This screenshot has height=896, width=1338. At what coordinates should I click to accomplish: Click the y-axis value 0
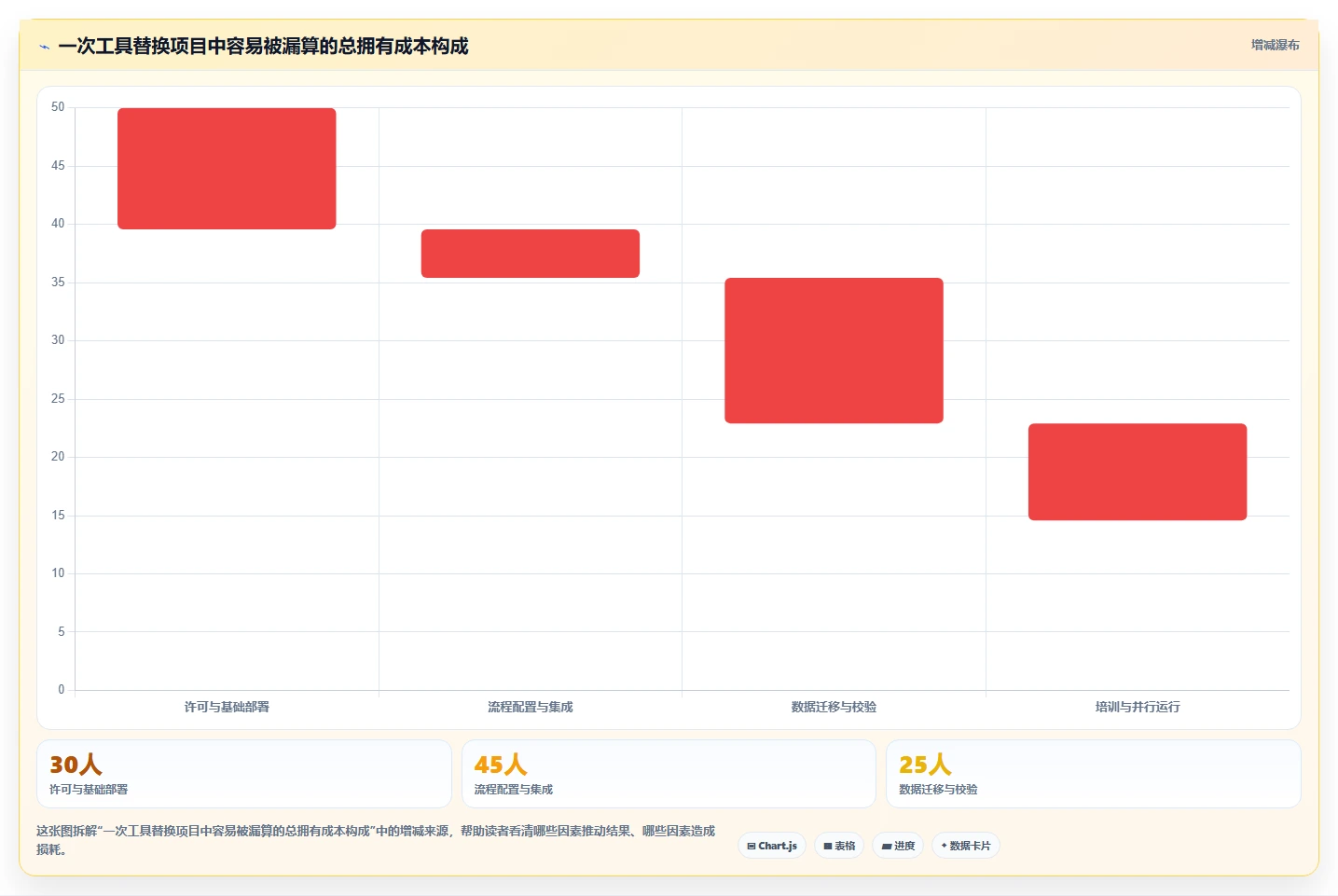coord(62,690)
